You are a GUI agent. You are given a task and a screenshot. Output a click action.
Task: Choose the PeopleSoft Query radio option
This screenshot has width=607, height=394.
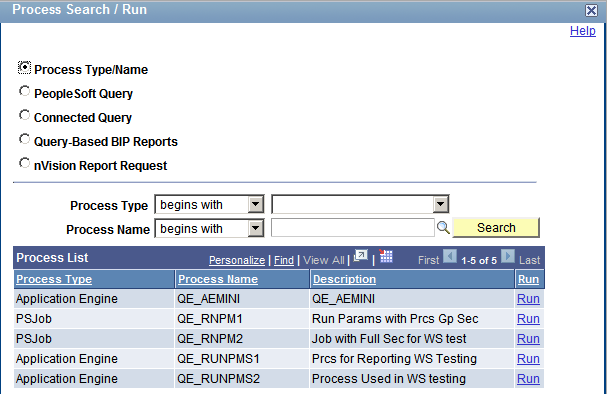[24, 91]
